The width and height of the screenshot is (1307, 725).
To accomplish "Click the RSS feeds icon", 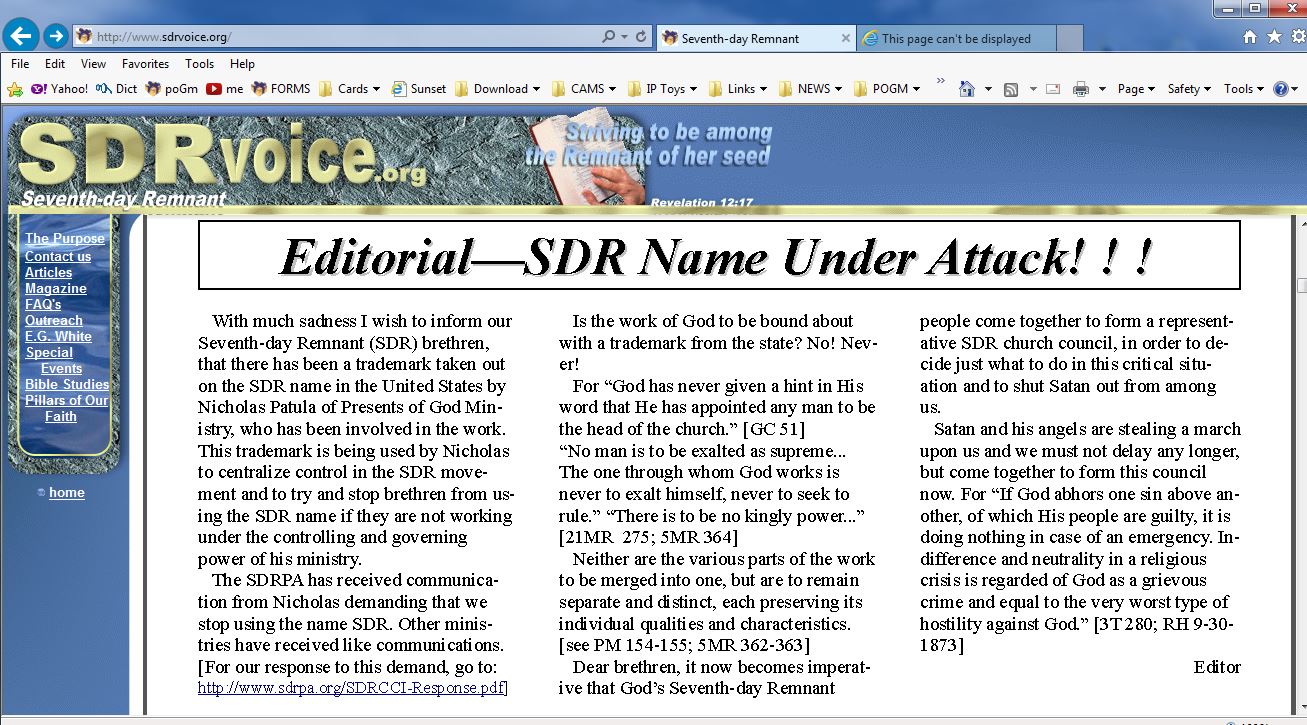I will coord(1011,89).
